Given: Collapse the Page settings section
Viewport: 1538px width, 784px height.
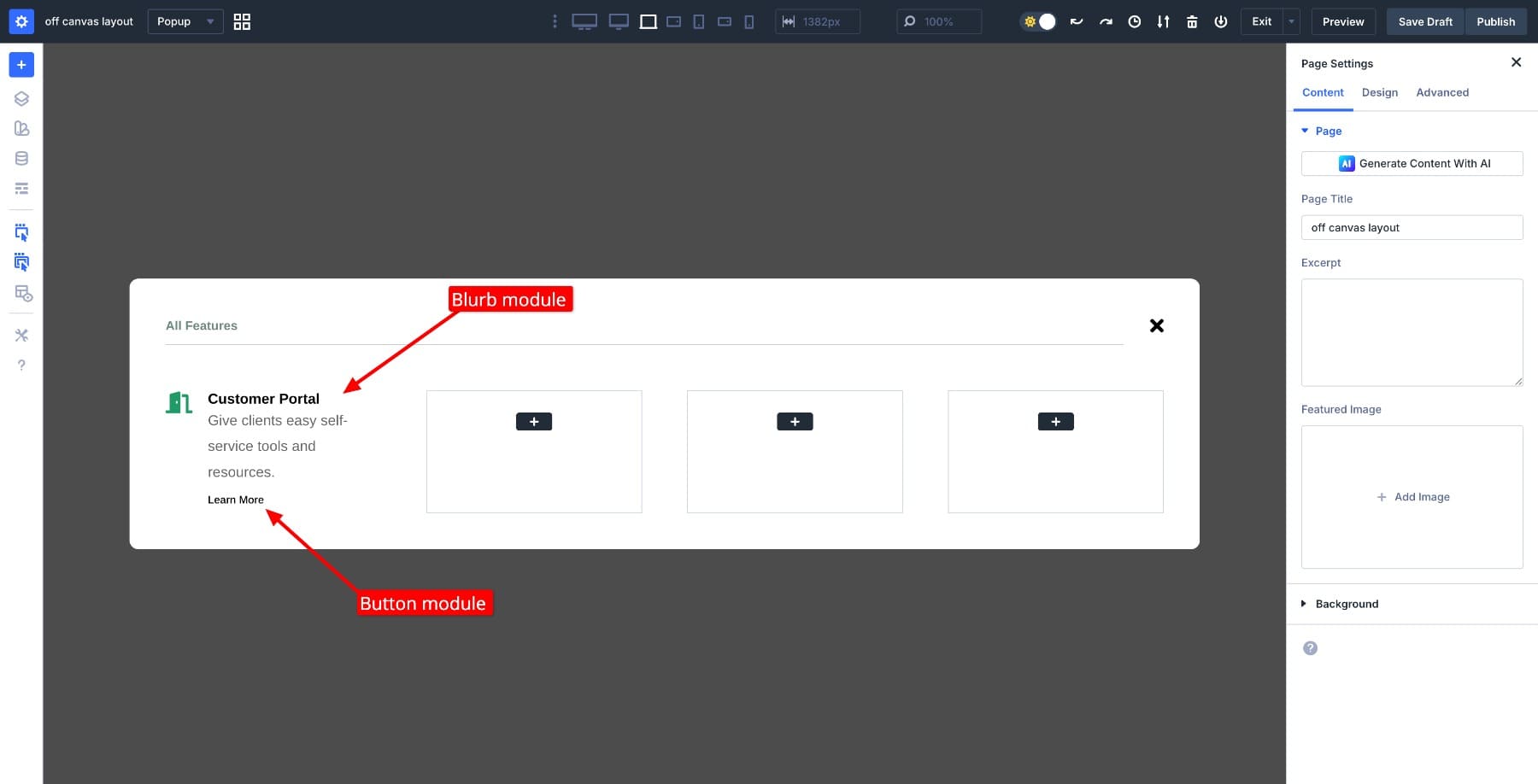Looking at the screenshot, I should tap(1323, 131).
